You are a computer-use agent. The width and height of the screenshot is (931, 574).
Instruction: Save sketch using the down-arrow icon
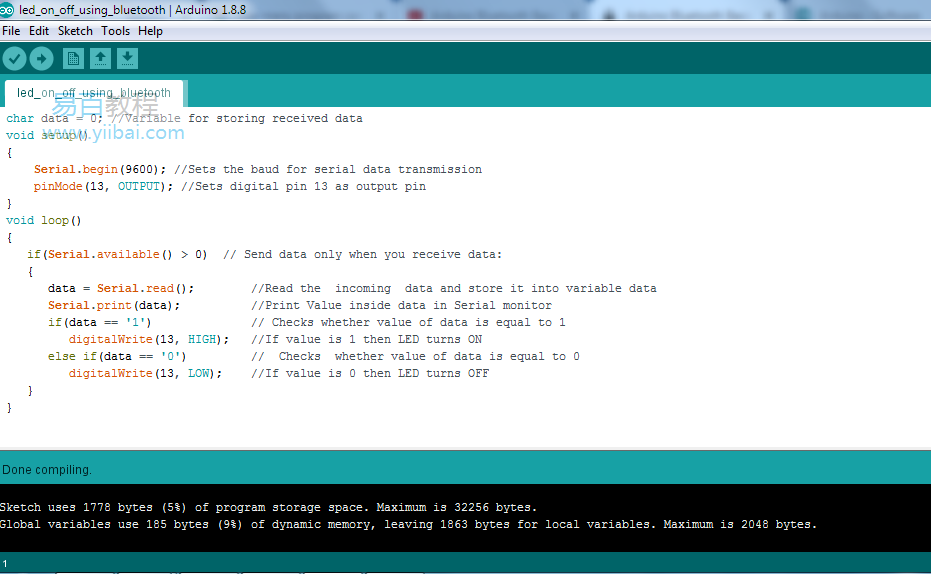click(127, 59)
